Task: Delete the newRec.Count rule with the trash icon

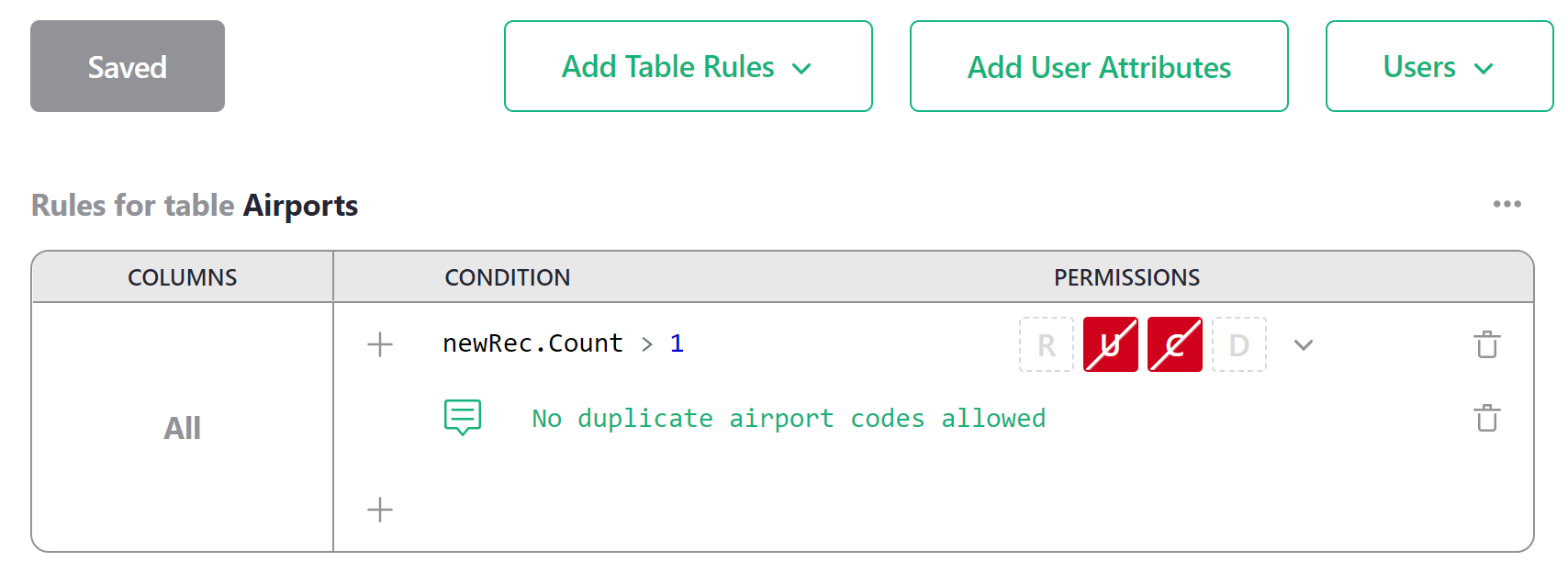Action: [x=1487, y=344]
